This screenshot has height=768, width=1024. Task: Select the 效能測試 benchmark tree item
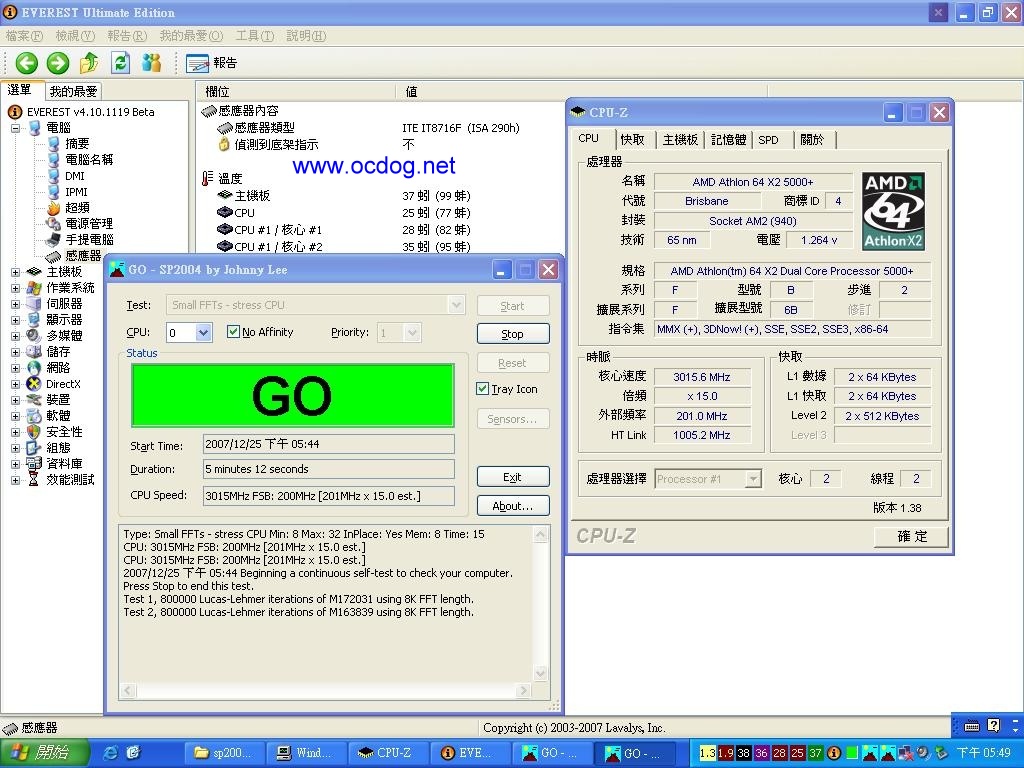coord(61,479)
